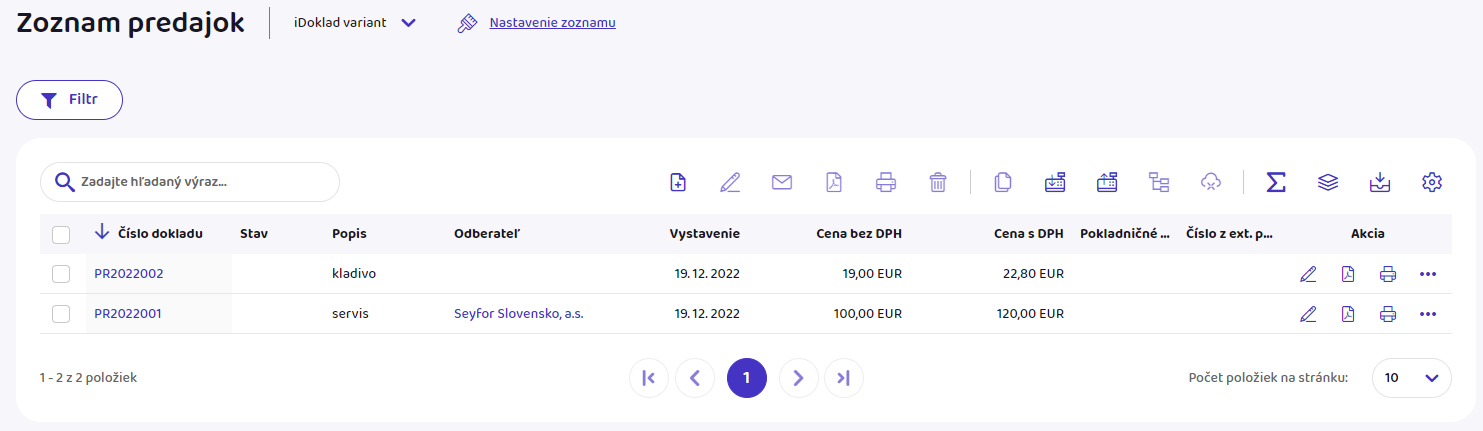The height and width of the screenshot is (431, 1483).
Task: Open the Filtr button
Action: pyautogui.click(x=69, y=100)
